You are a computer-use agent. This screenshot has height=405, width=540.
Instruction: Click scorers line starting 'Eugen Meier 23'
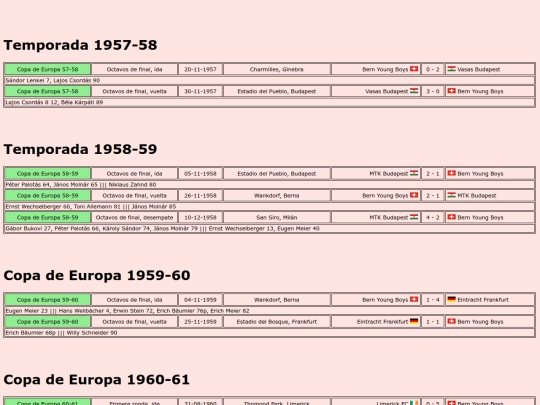click(x=269, y=311)
